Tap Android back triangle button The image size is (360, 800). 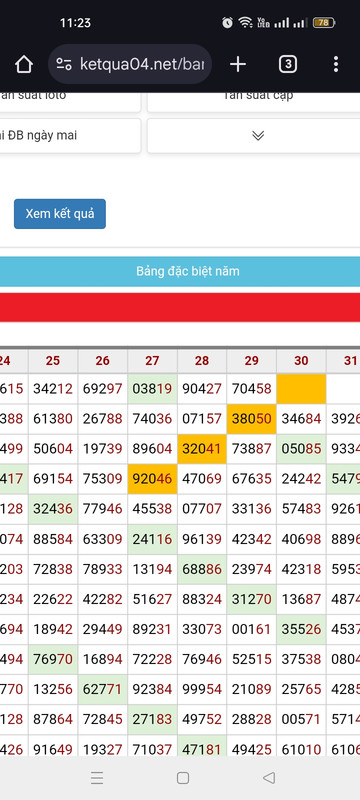[x=269, y=778]
